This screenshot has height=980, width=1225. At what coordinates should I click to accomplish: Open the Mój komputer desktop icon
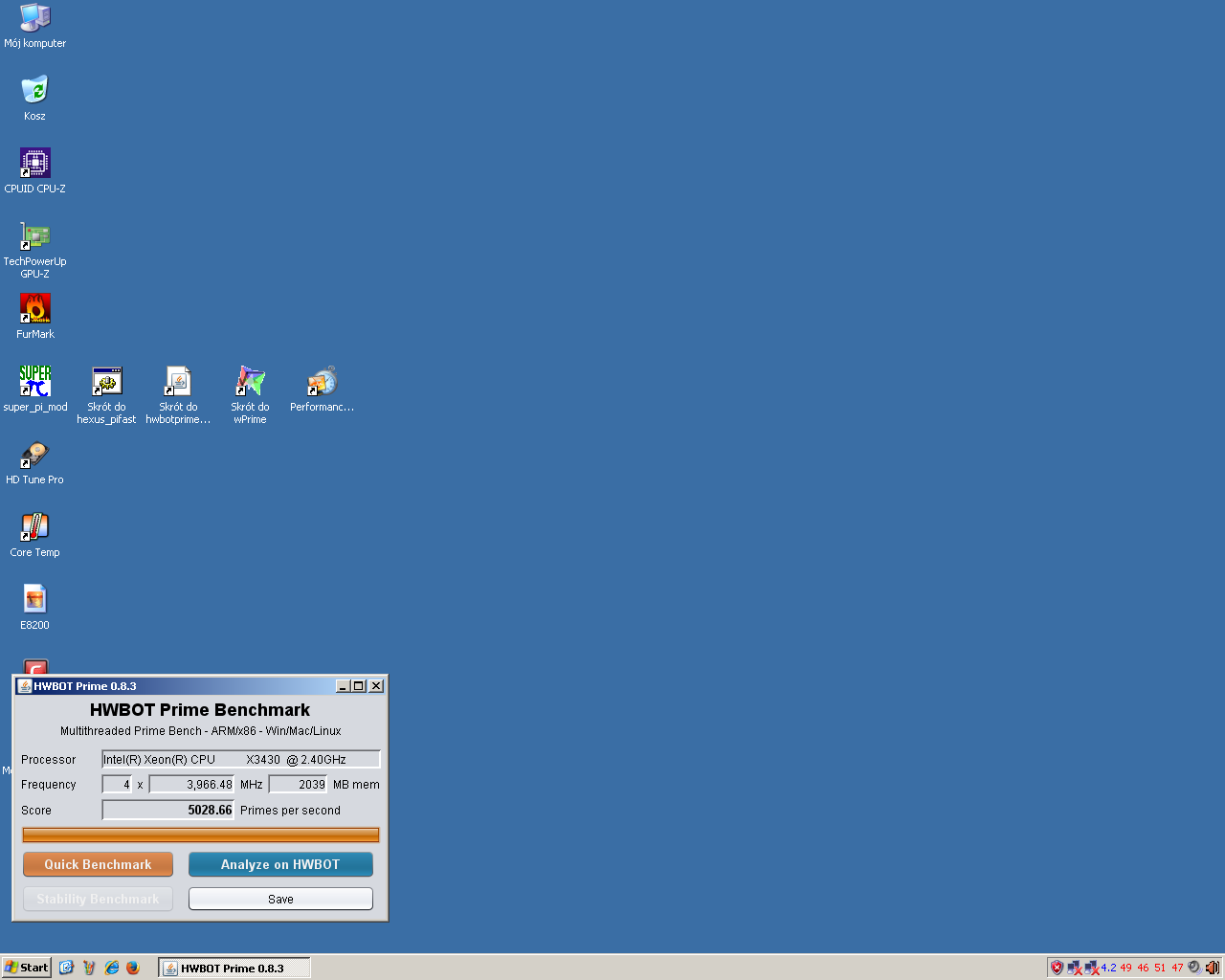point(35,25)
